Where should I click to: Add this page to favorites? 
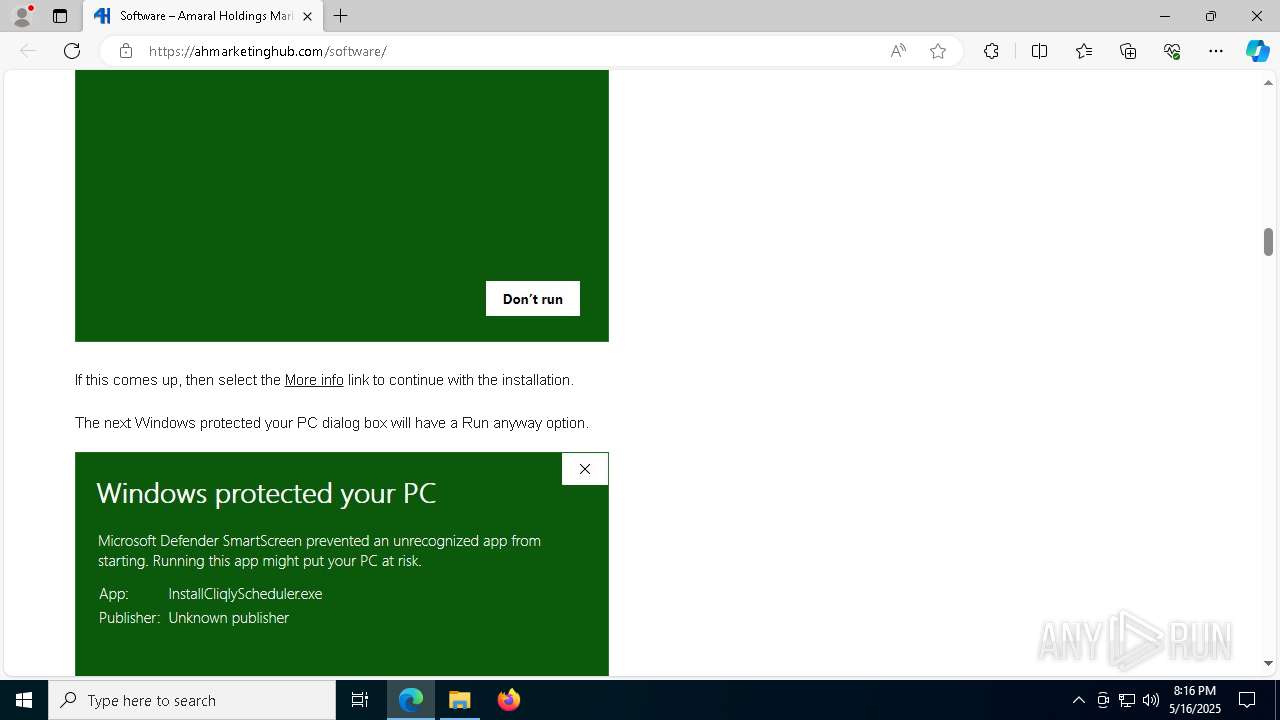pos(938,51)
